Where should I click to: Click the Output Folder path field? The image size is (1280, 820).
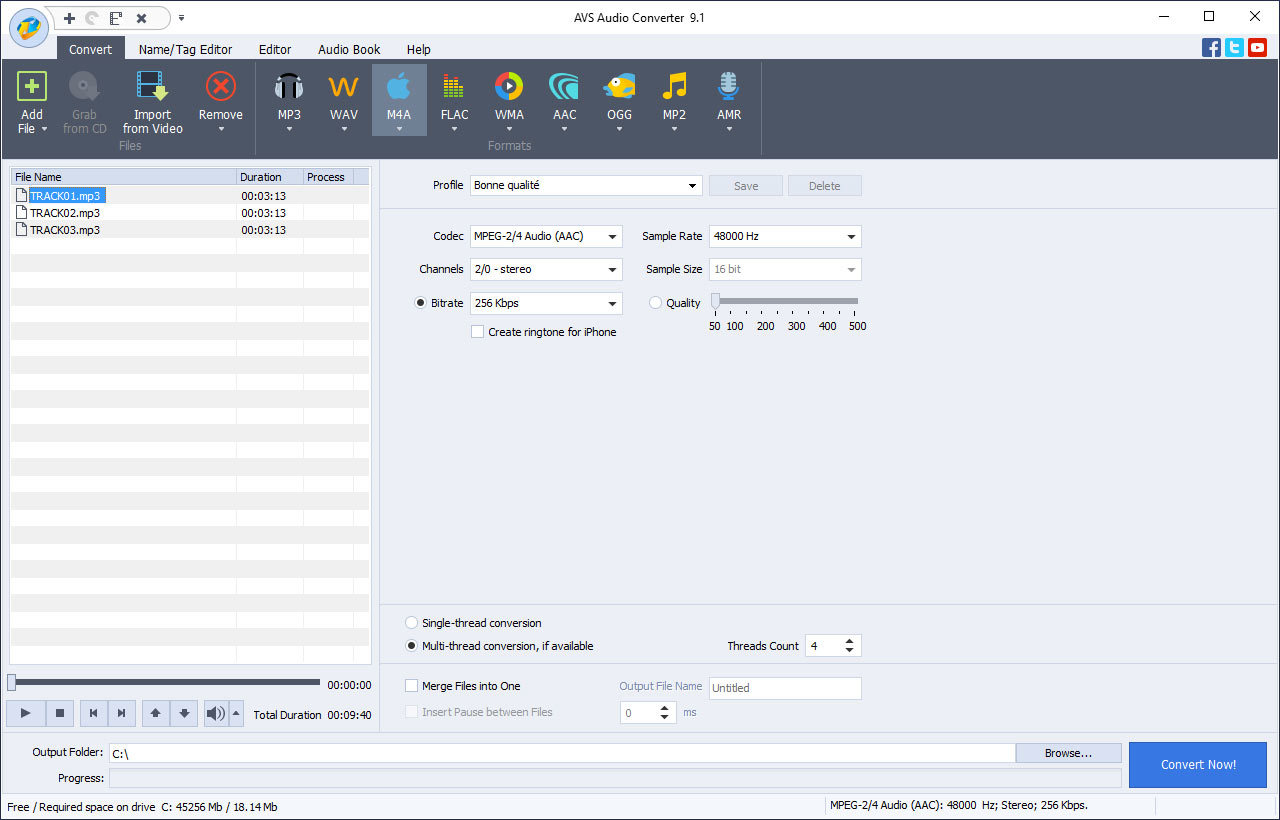(x=562, y=753)
